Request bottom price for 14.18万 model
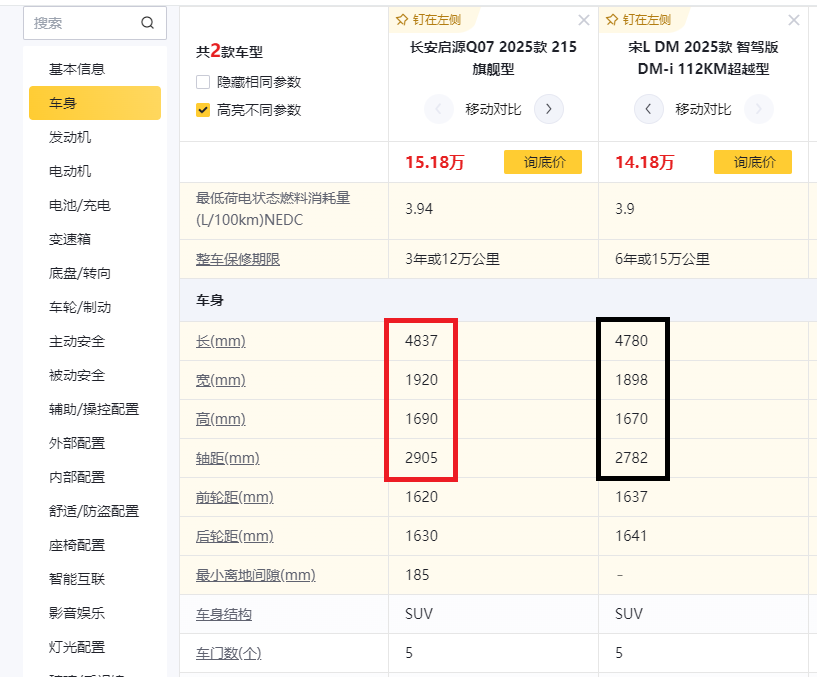Image resolution: width=817 pixels, height=677 pixels. tap(753, 162)
